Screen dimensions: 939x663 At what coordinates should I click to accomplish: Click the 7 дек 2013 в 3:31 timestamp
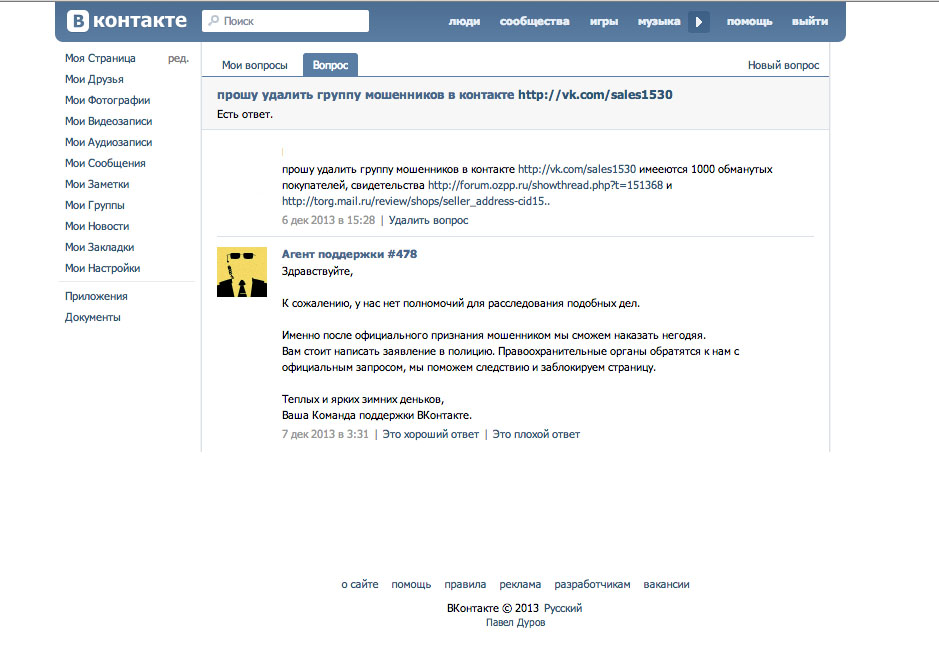click(x=325, y=434)
